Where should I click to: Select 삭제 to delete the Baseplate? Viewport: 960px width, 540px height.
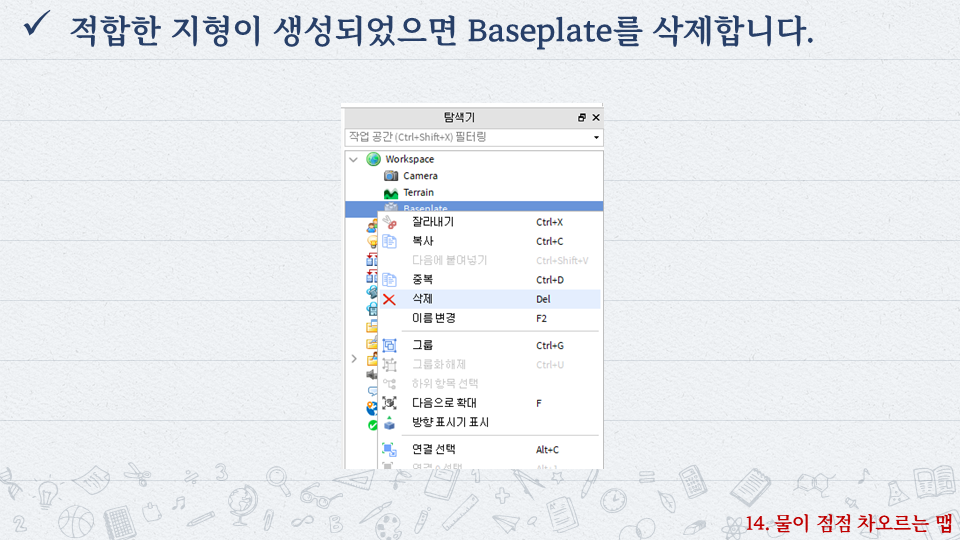(489, 299)
